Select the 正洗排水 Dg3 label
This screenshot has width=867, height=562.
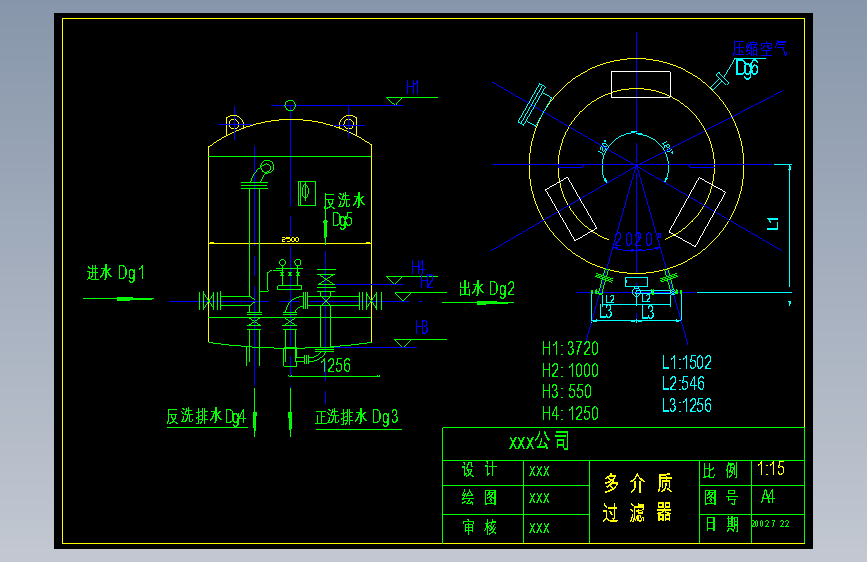357,417
